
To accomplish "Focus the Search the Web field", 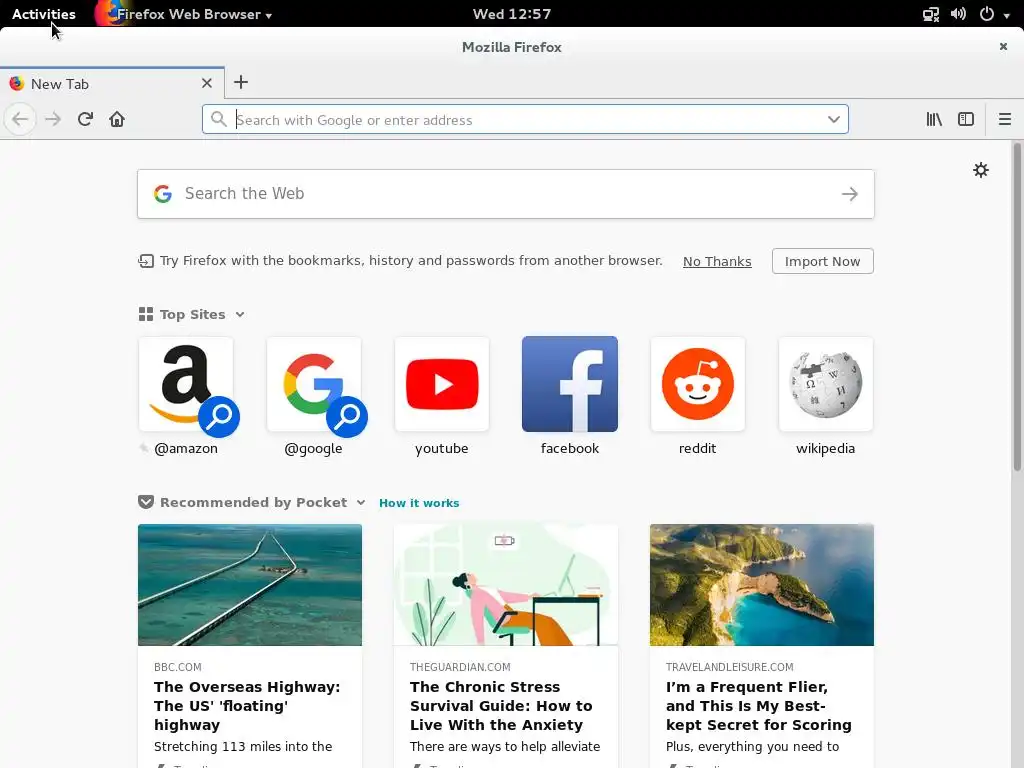I will 505,194.
